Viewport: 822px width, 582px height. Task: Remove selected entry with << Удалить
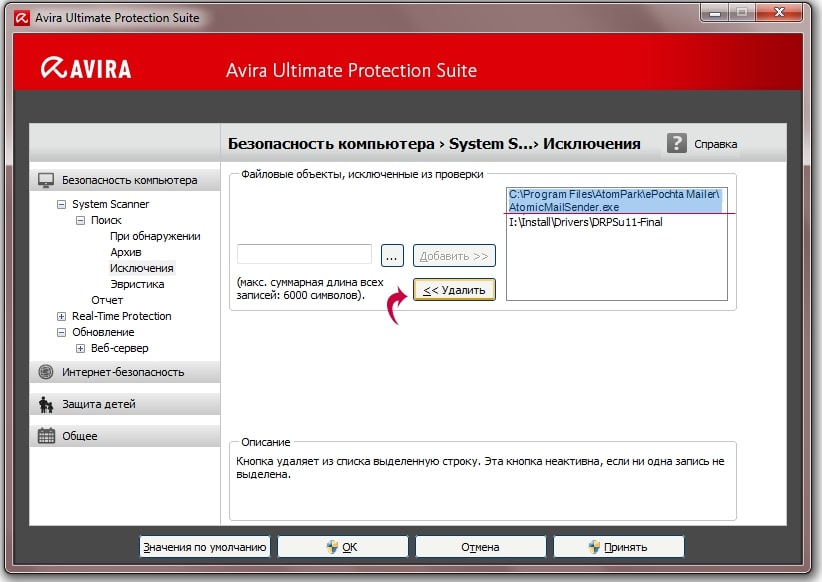[454, 289]
